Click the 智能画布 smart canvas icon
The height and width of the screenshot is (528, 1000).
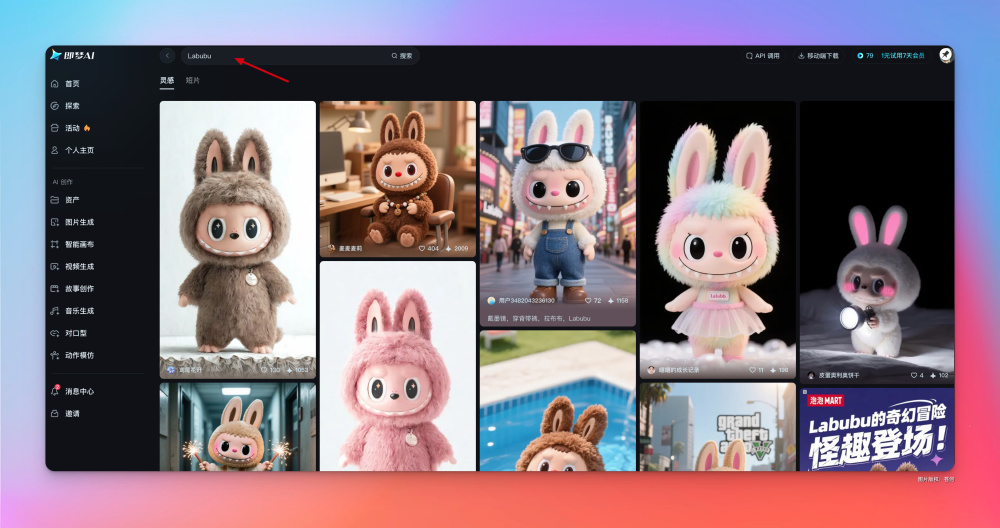(55, 244)
